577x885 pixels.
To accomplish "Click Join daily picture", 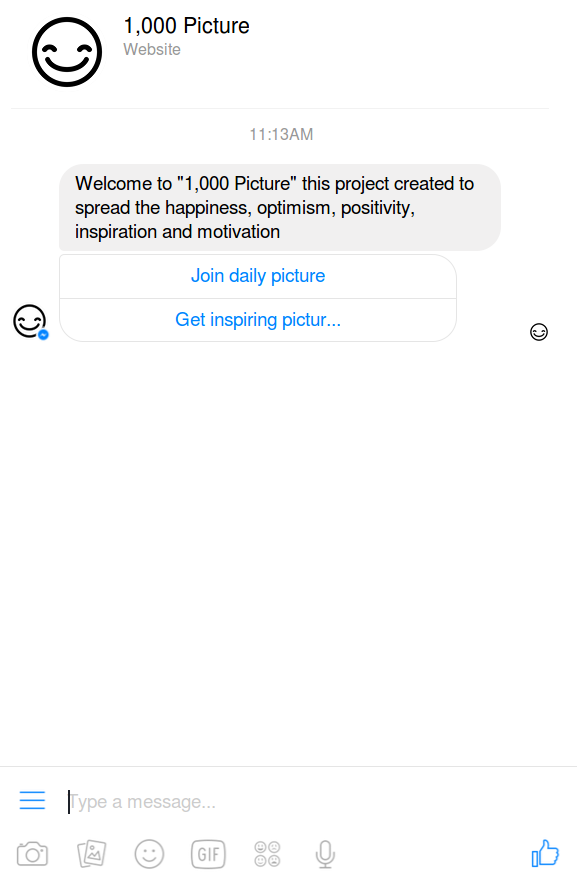I will (258, 275).
